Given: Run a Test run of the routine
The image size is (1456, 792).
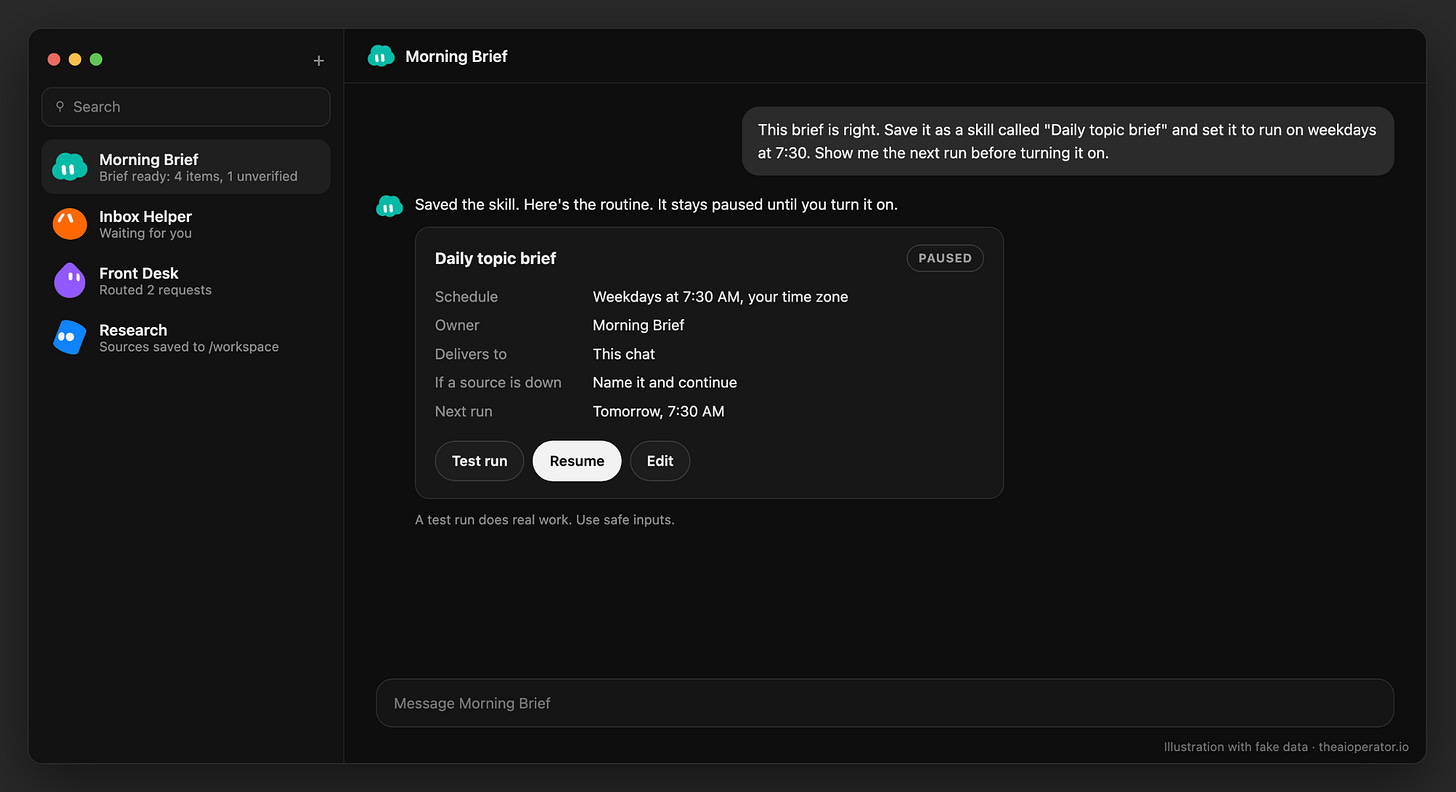Looking at the screenshot, I should tap(480, 461).
